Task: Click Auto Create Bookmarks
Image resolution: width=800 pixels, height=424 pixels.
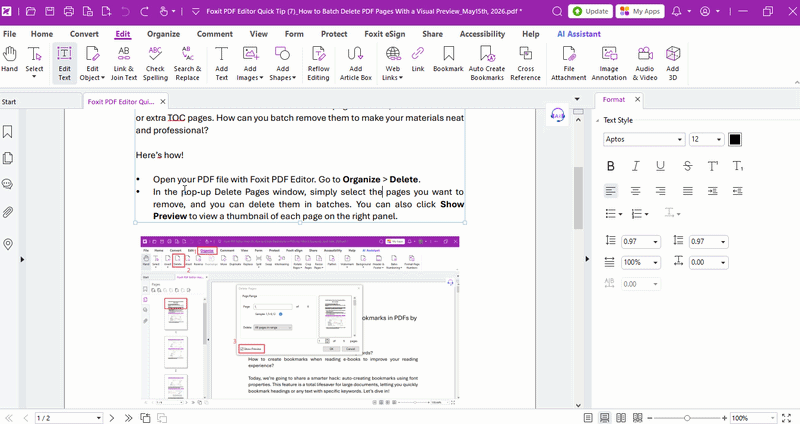Action: [x=487, y=63]
